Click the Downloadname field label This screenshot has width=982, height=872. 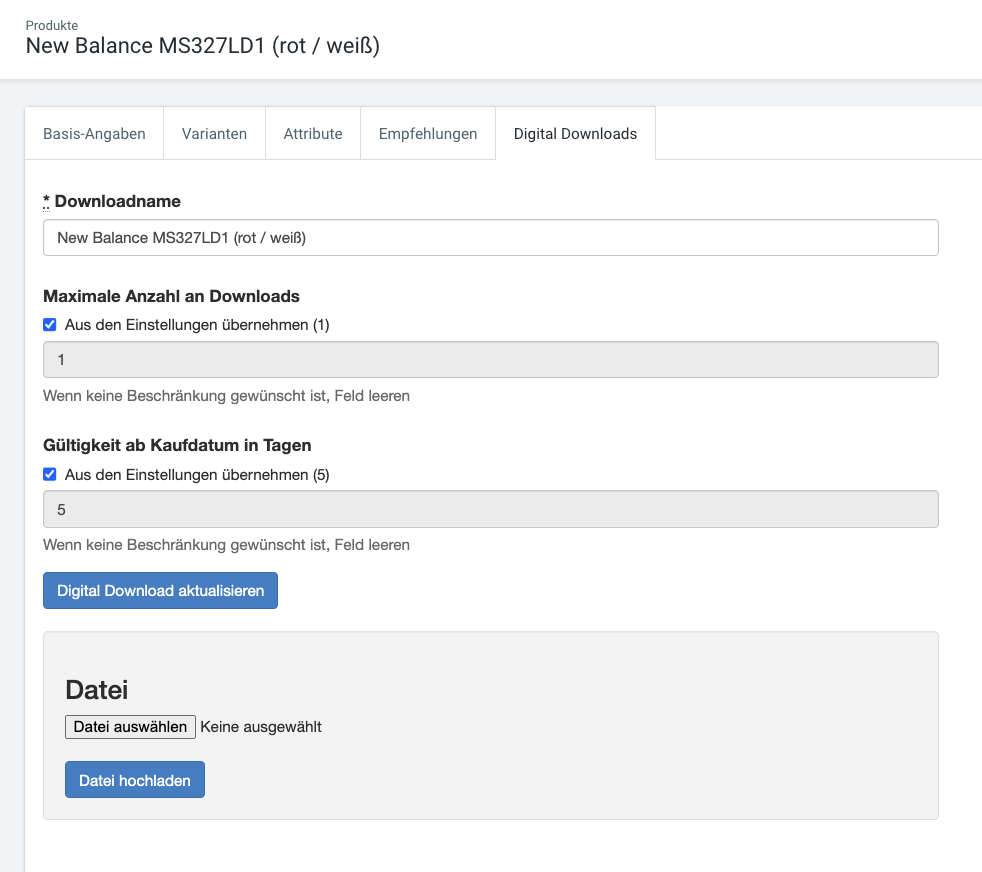pyautogui.click(x=112, y=201)
